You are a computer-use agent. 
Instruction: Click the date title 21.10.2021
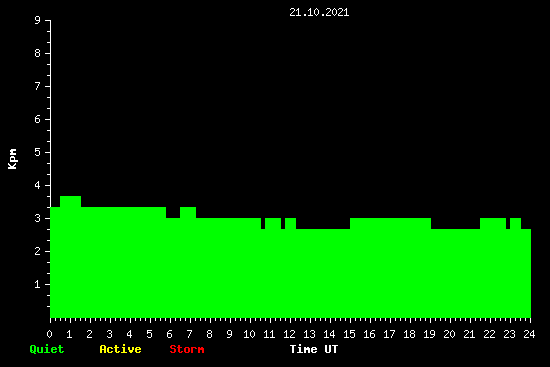[319, 13]
